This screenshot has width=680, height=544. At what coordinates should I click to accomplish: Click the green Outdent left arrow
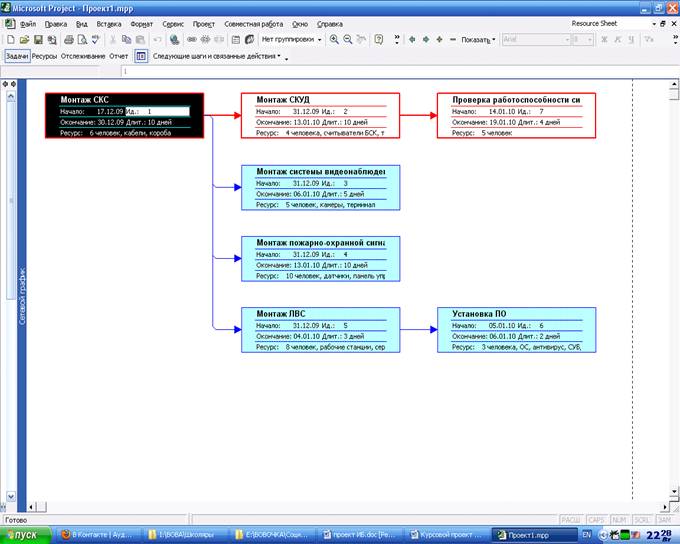412,39
